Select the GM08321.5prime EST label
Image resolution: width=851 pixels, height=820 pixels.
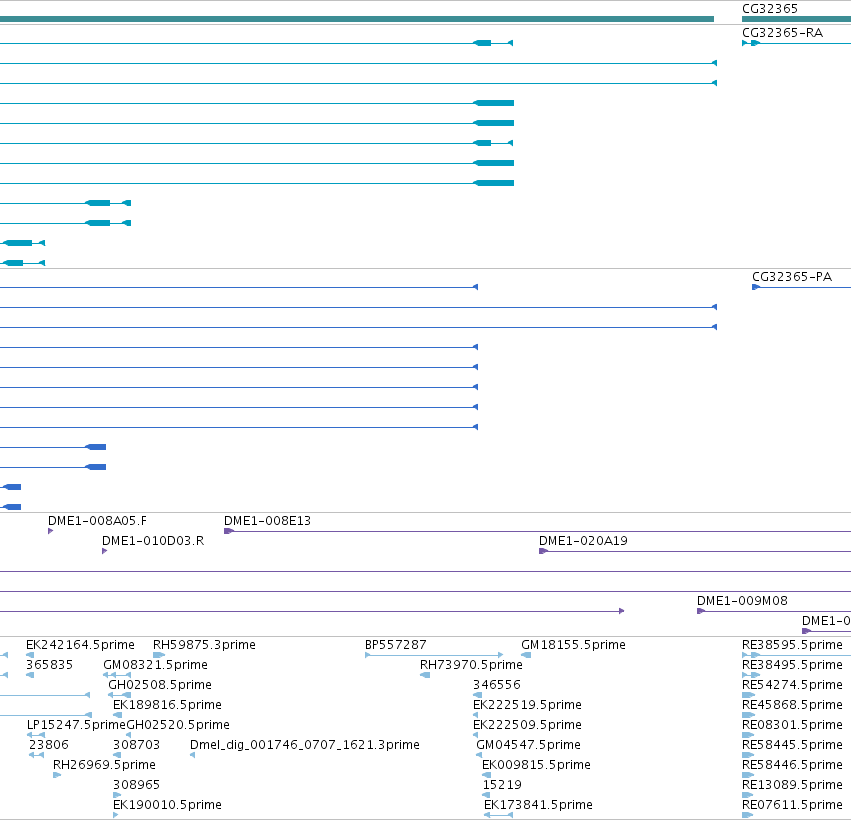click(x=155, y=665)
